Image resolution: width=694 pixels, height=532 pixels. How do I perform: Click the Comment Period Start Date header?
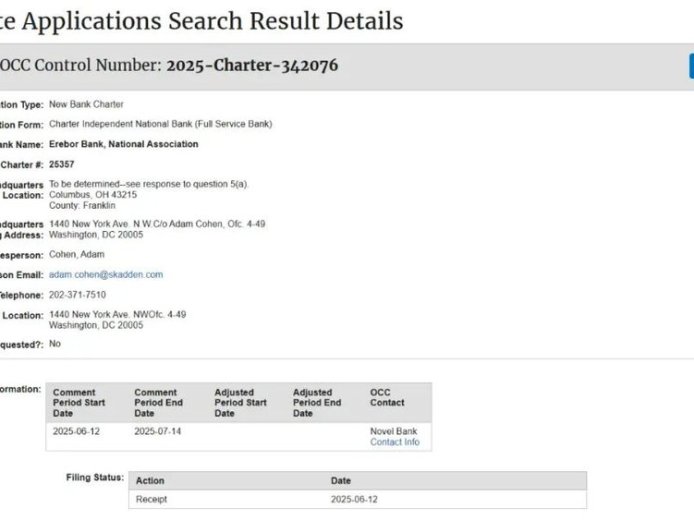[79, 403]
